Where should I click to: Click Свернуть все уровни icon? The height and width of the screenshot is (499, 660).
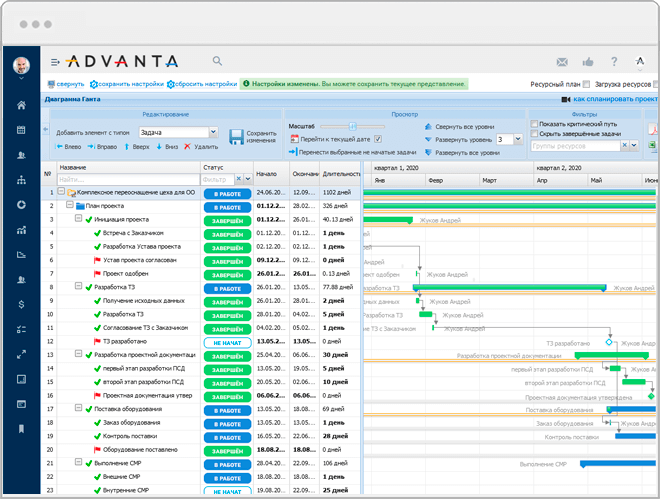point(428,127)
